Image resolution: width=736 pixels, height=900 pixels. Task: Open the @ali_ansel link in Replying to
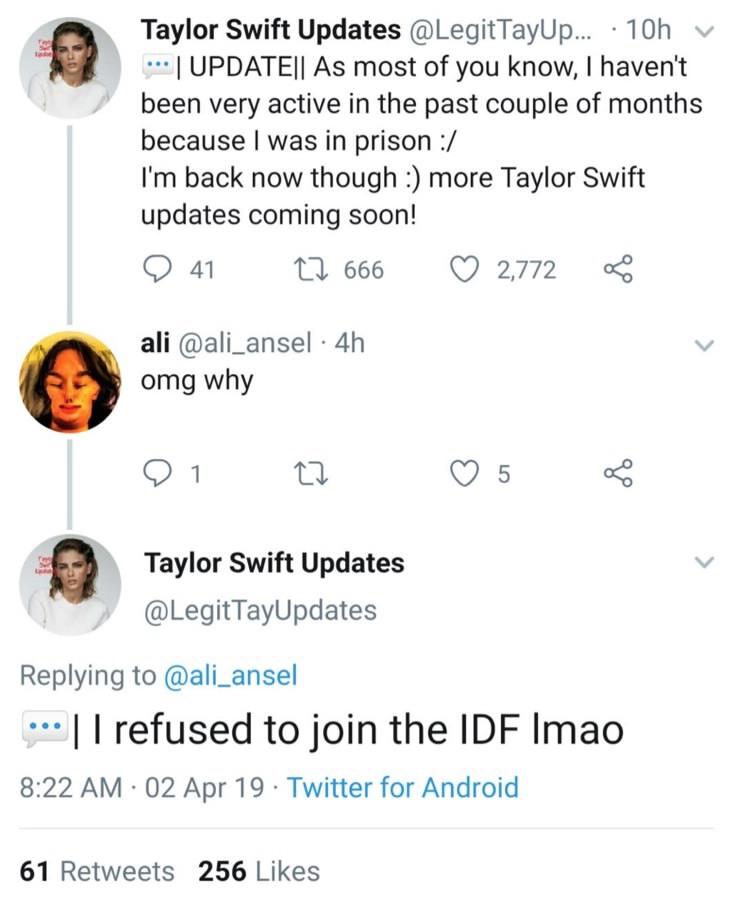pos(229,676)
